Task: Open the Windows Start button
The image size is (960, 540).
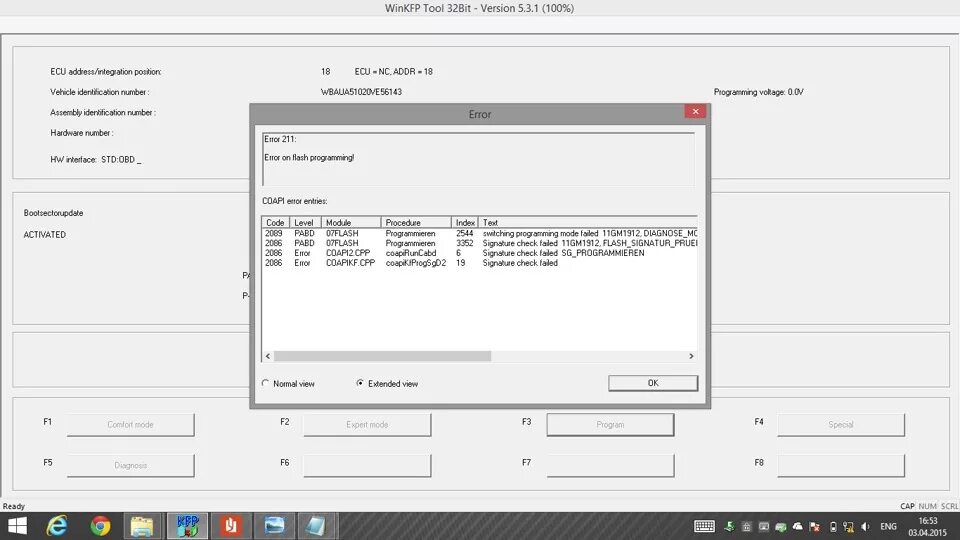Action: [x=18, y=526]
